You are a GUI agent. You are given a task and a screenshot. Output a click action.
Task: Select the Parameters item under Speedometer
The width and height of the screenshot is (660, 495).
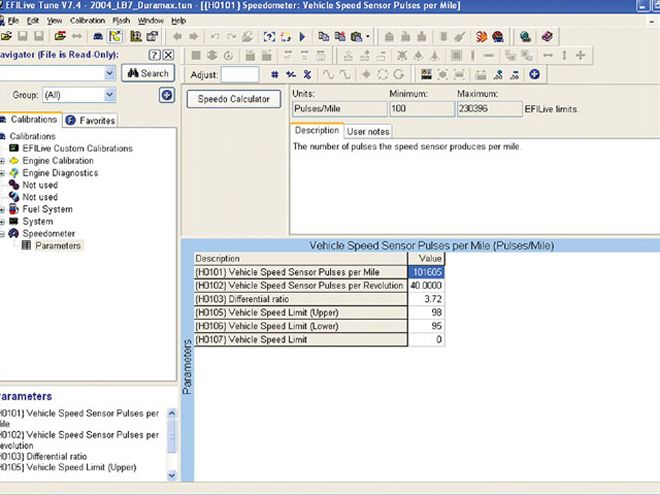pyautogui.click(x=58, y=246)
